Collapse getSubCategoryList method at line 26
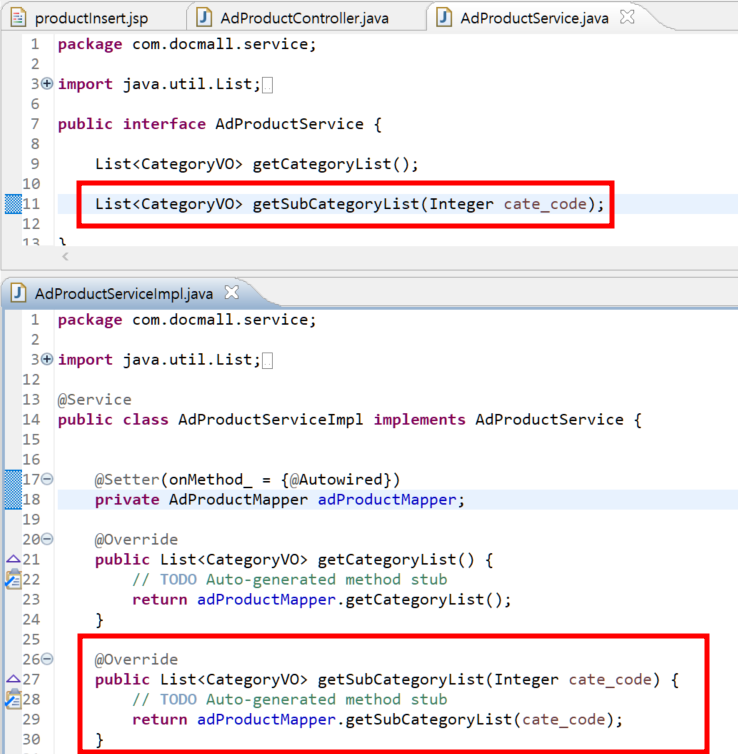The width and height of the screenshot is (738, 754). 47,659
